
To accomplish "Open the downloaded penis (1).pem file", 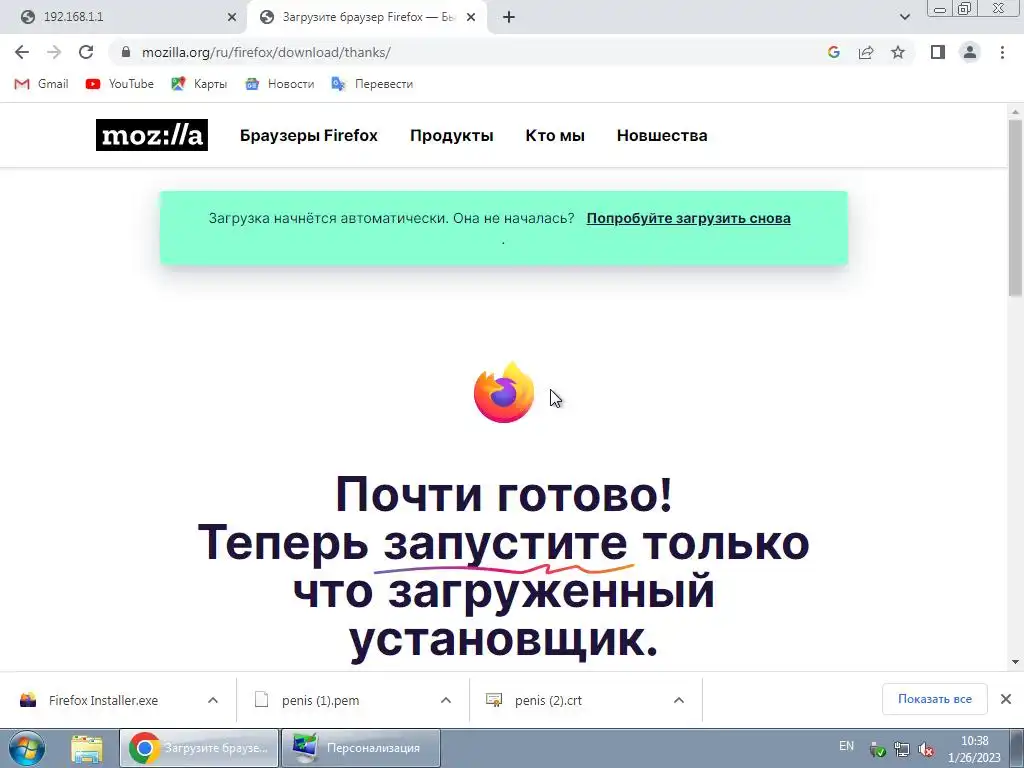I will (321, 700).
